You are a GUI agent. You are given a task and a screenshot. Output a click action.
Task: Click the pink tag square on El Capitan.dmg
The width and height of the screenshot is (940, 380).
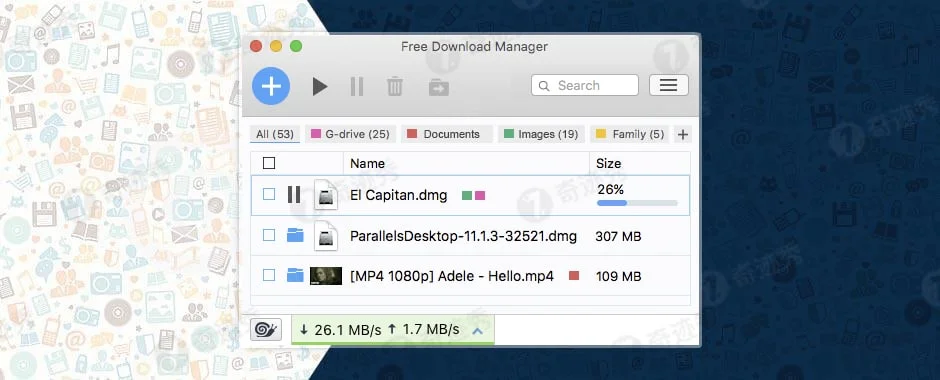[x=480, y=195]
